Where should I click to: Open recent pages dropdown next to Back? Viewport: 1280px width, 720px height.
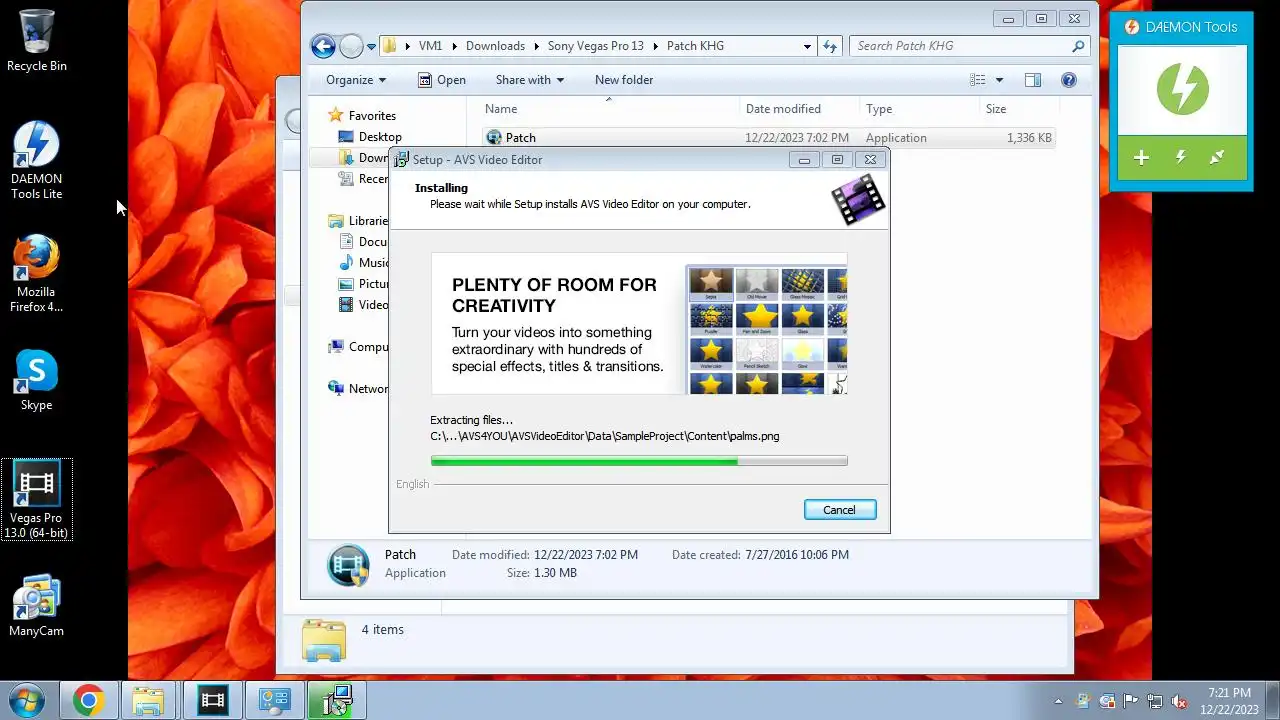(x=371, y=46)
